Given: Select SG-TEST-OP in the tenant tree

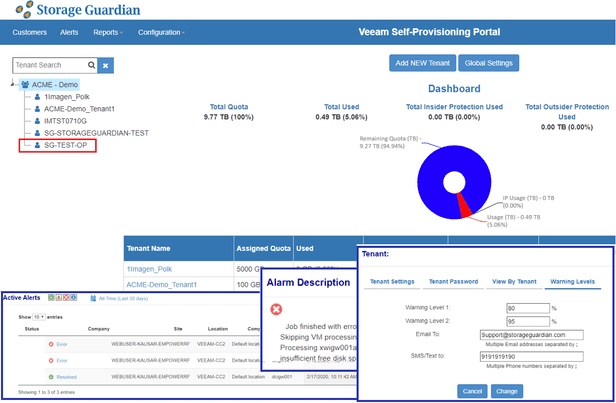Looking at the screenshot, I should tap(65, 145).
